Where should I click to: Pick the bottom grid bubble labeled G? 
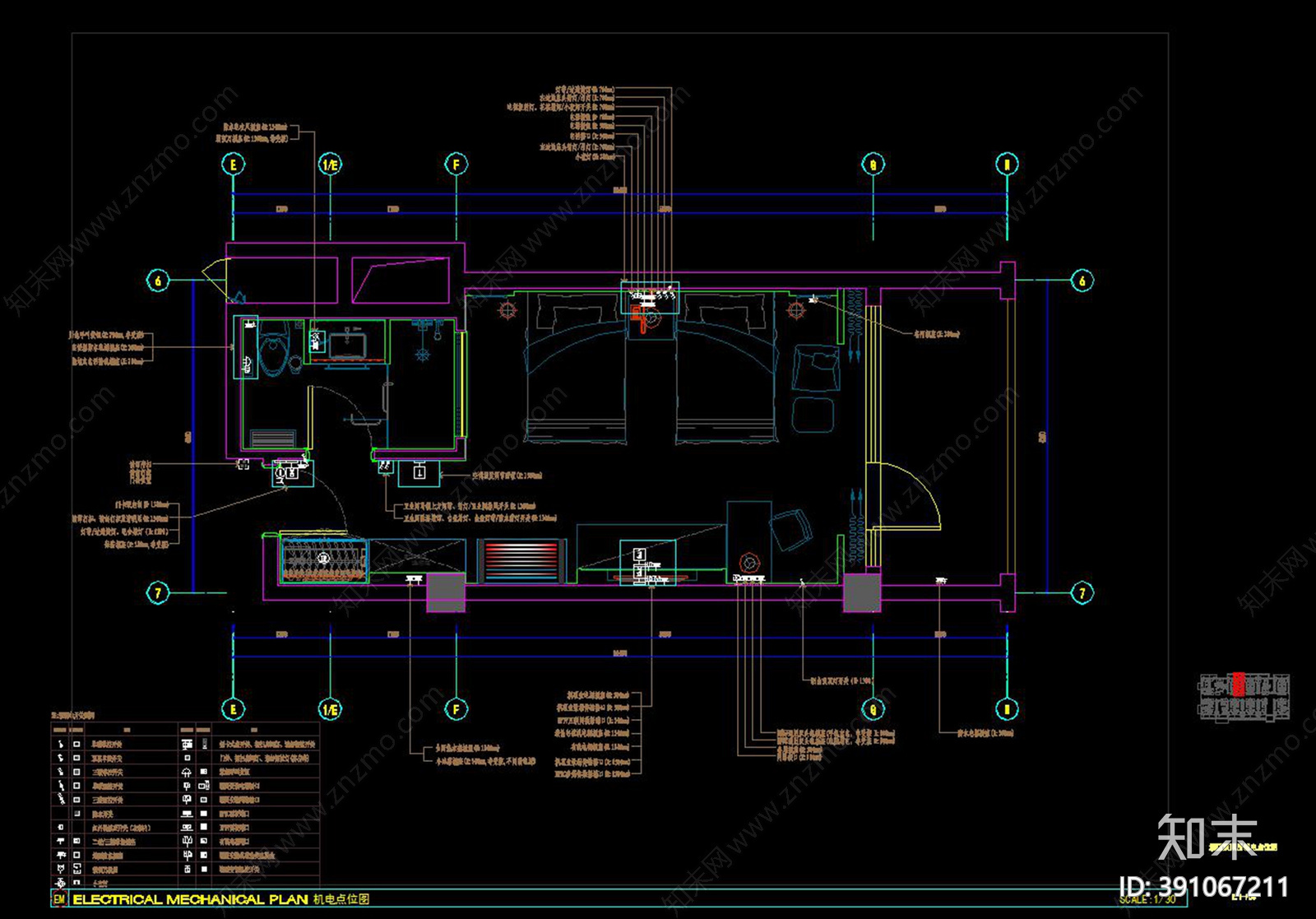pyautogui.click(x=873, y=709)
